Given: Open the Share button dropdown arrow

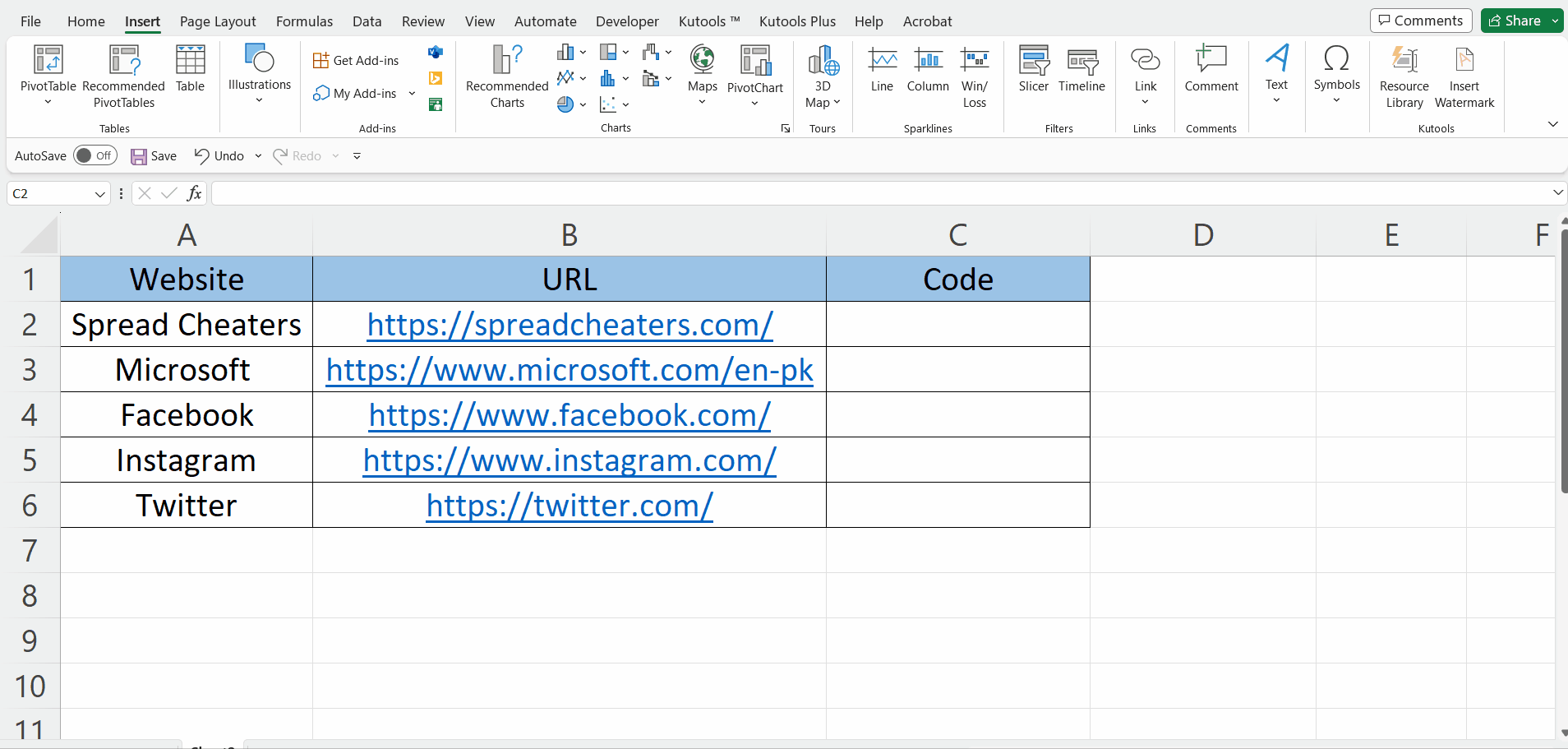Looking at the screenshot, I should click(x=1555, y=21).
